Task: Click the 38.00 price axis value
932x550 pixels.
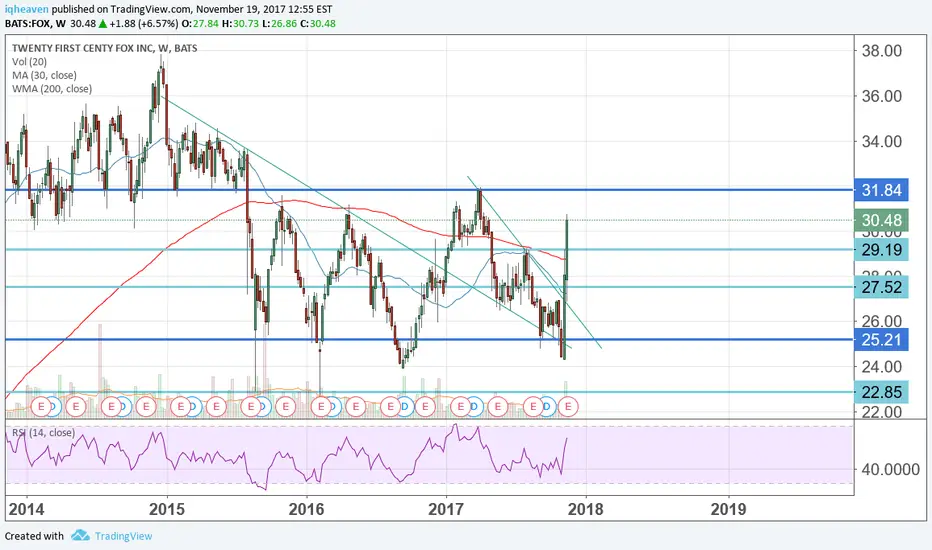Action: [x=882, y=51]
